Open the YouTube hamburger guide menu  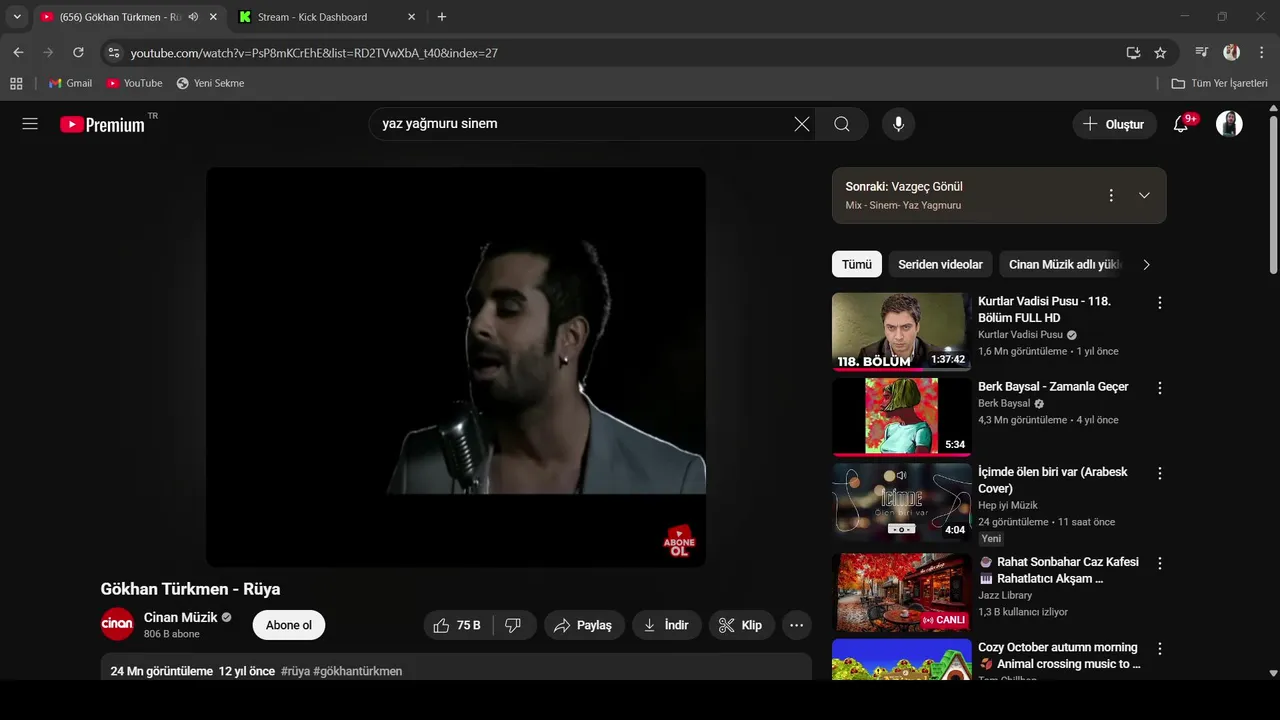30,124
